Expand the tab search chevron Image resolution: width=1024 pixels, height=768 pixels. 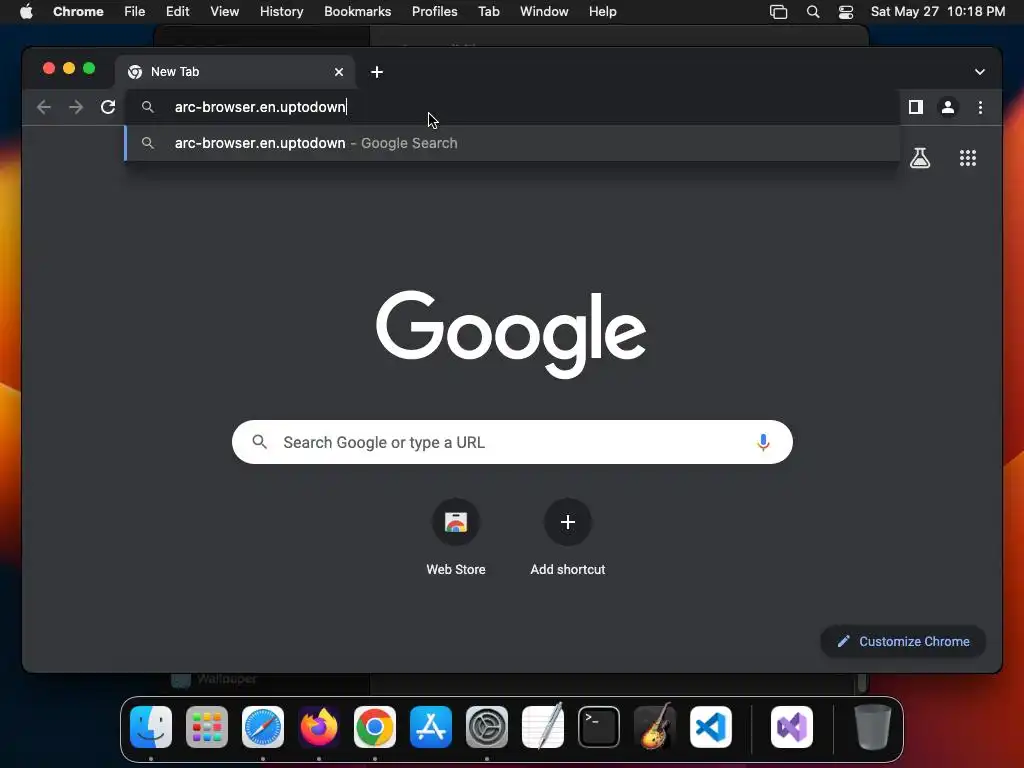(980, 72)
